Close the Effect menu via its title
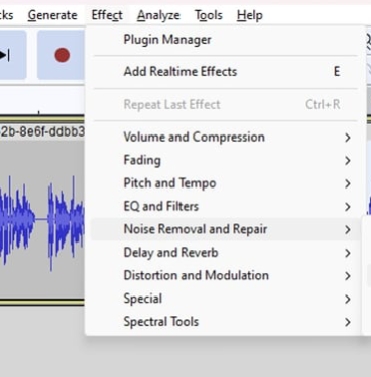This screenshot has width=371, height=377. tap(107, 15)
